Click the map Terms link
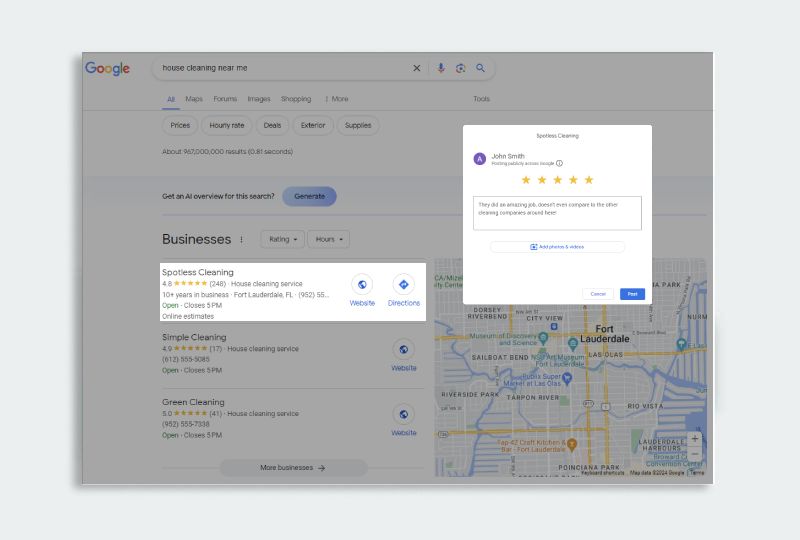 click(x=697, y=473)
